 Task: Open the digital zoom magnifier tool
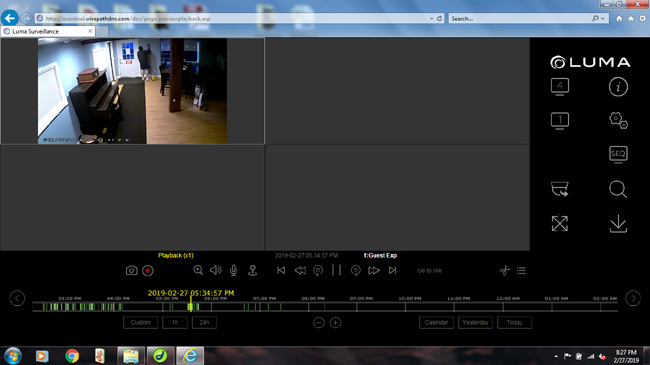coord(198,270)
